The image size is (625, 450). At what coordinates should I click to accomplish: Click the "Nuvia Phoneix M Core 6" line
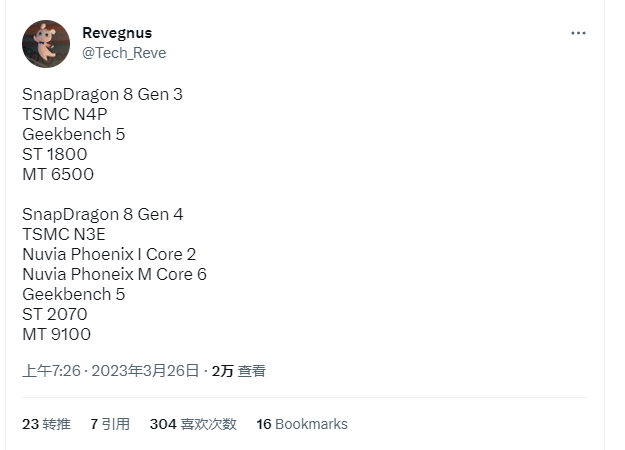114,274
